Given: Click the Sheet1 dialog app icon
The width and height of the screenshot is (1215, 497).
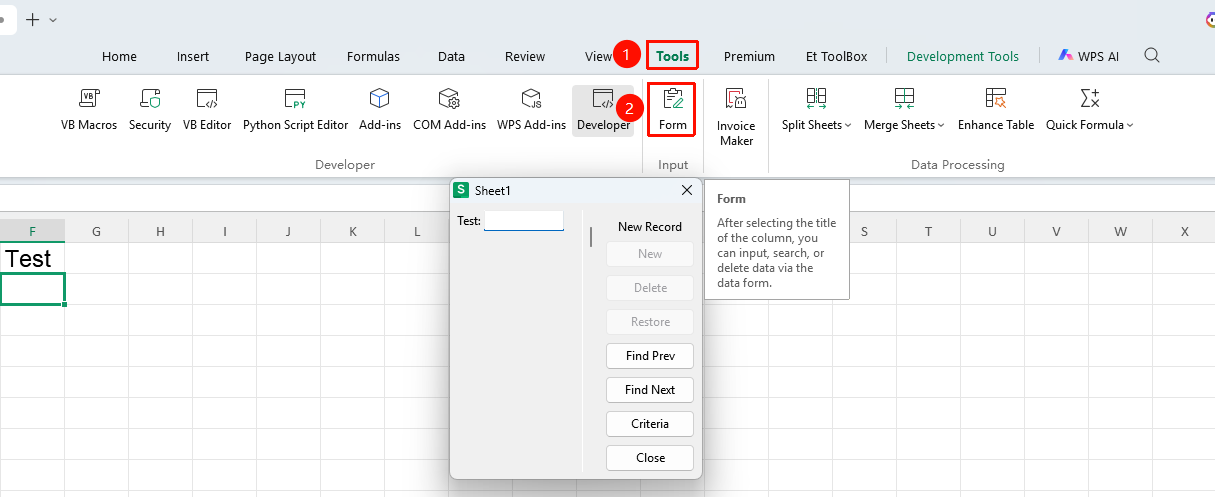Looking at the screenshot, I should (461, 190).
